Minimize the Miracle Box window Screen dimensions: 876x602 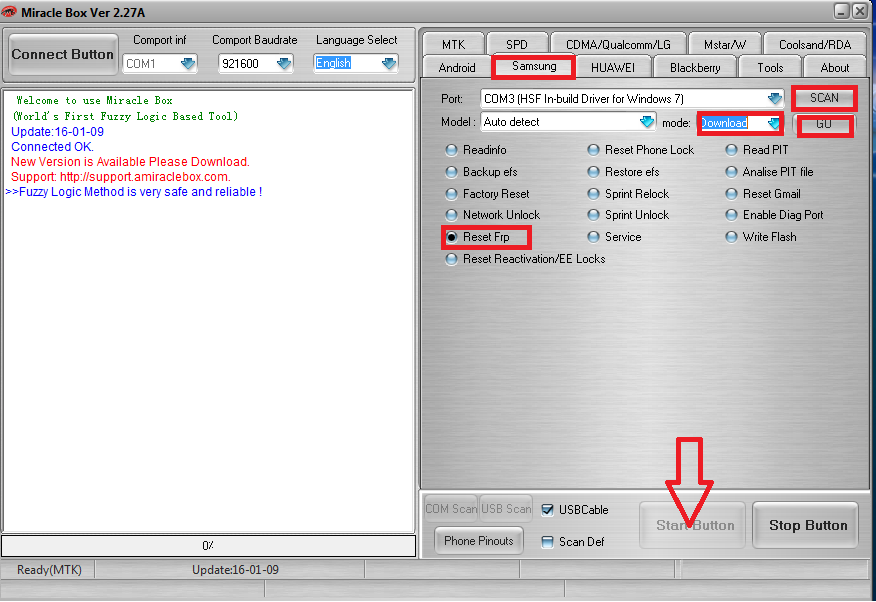pos(841,11)
